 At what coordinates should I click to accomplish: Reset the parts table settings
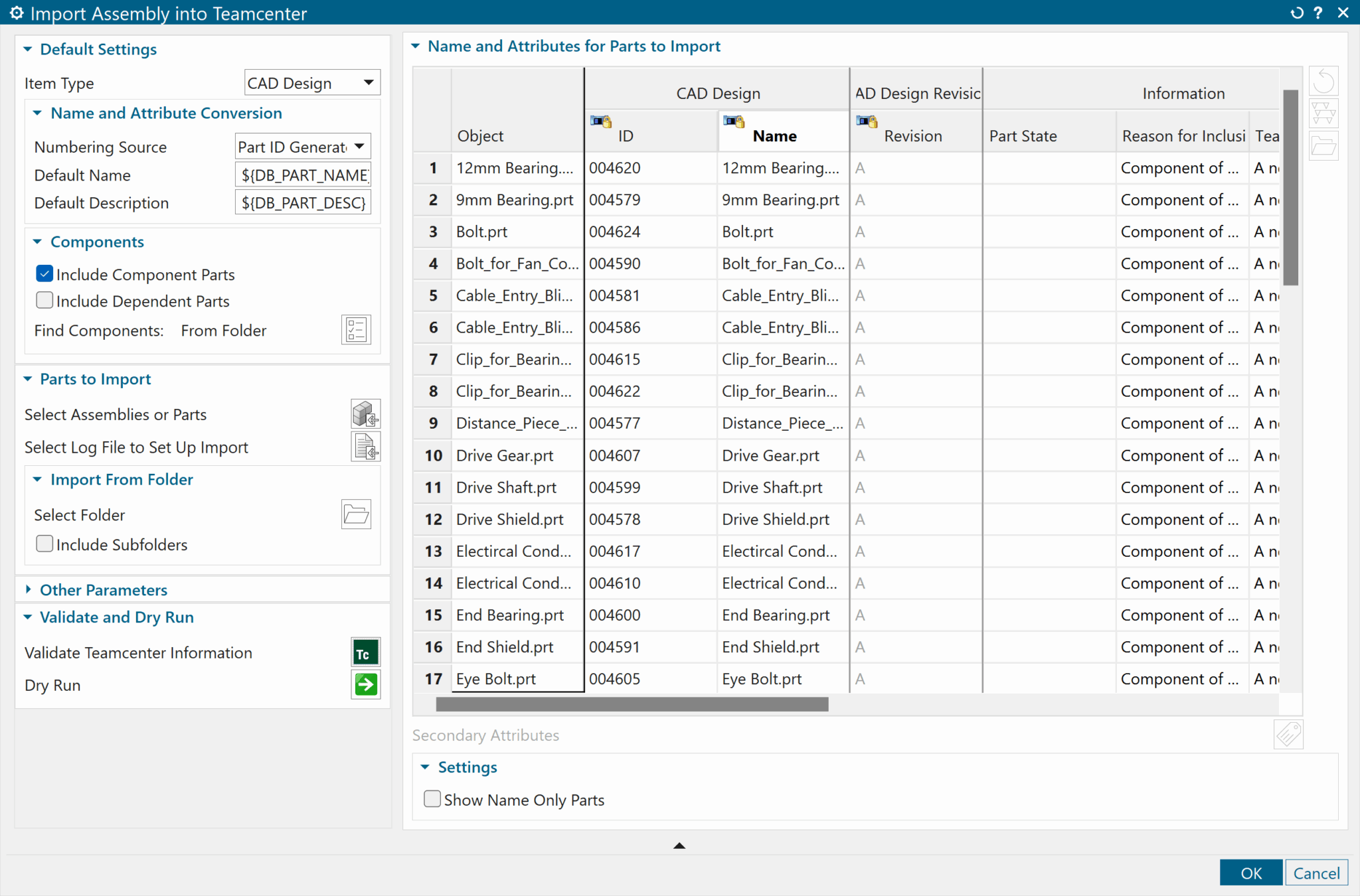coord(1323,80)
